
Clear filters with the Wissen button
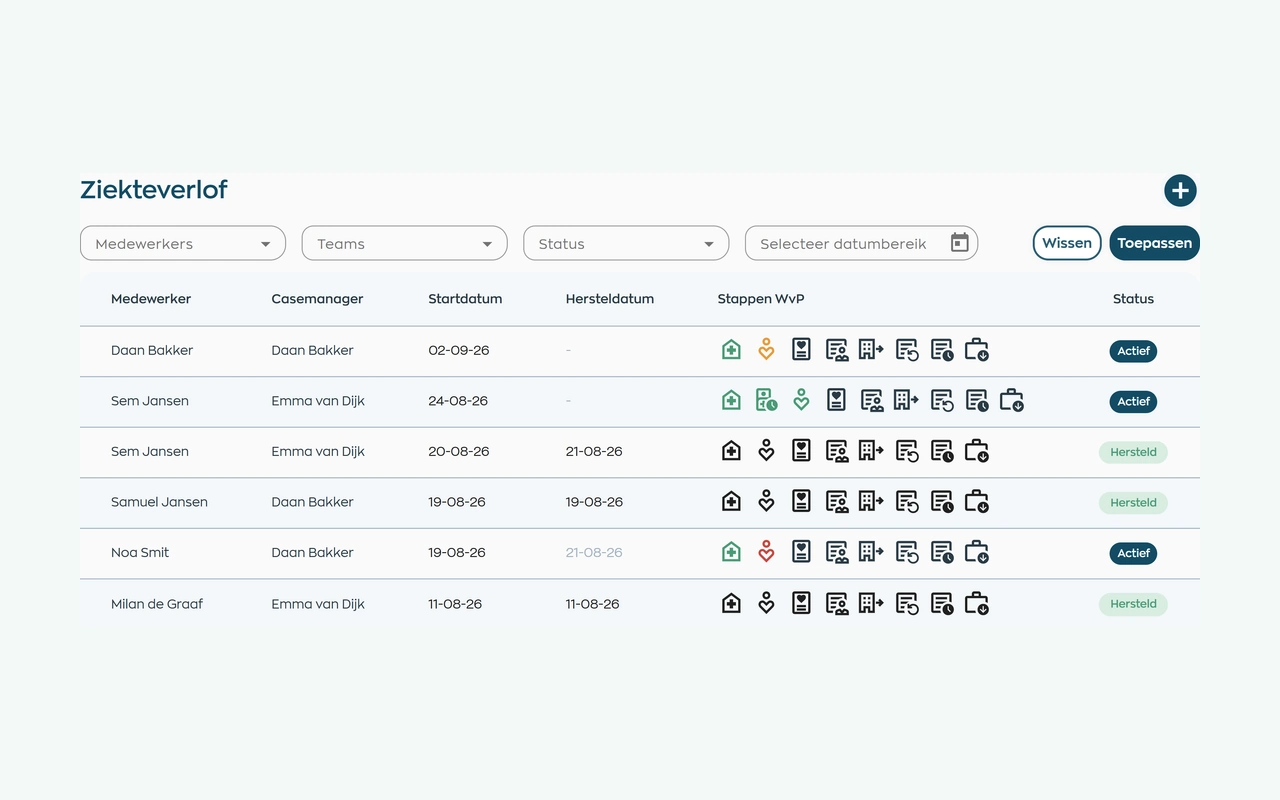pyautogui.click(x=1067, y=243)
